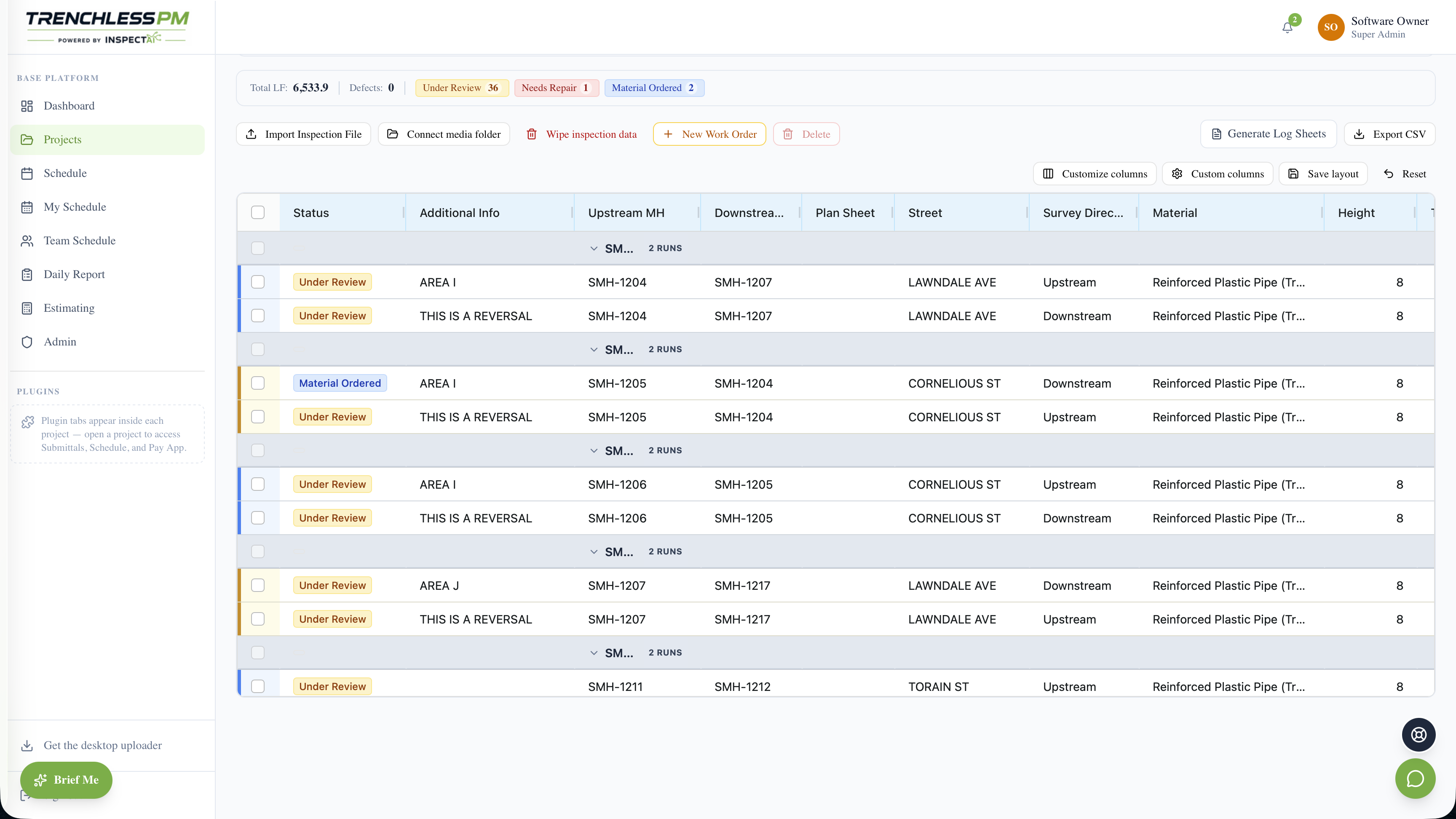Click Generate Log Sheets
Screen dimensions: 1456x819
tap(1269, 134)
